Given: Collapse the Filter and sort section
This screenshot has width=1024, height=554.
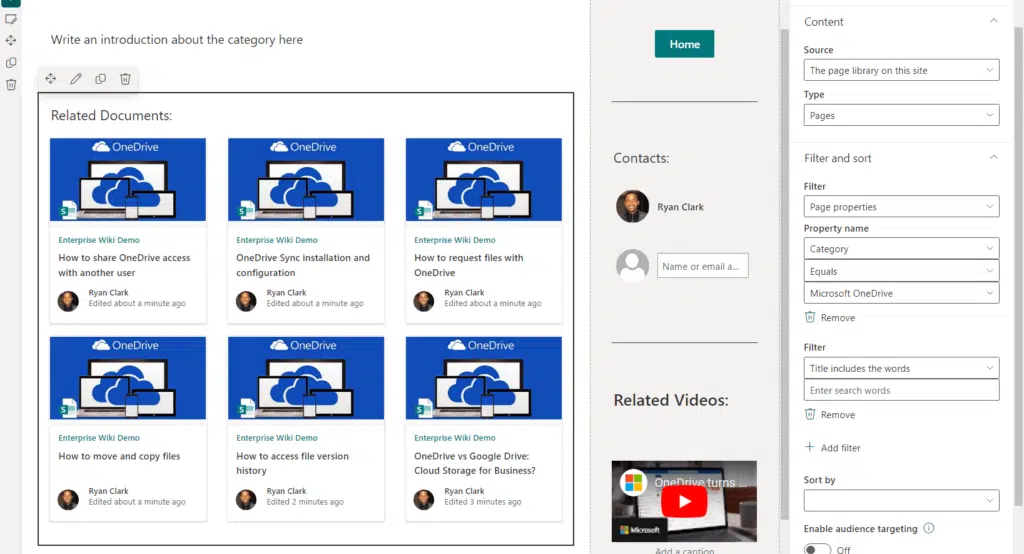Looking at the screenshot, I should tap(993, 157).
